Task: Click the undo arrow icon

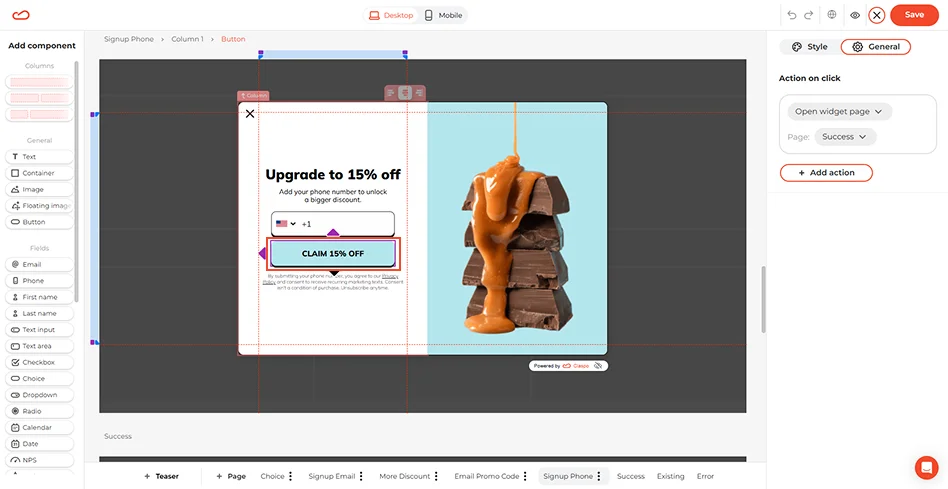Action: click(x=792, y=15)
